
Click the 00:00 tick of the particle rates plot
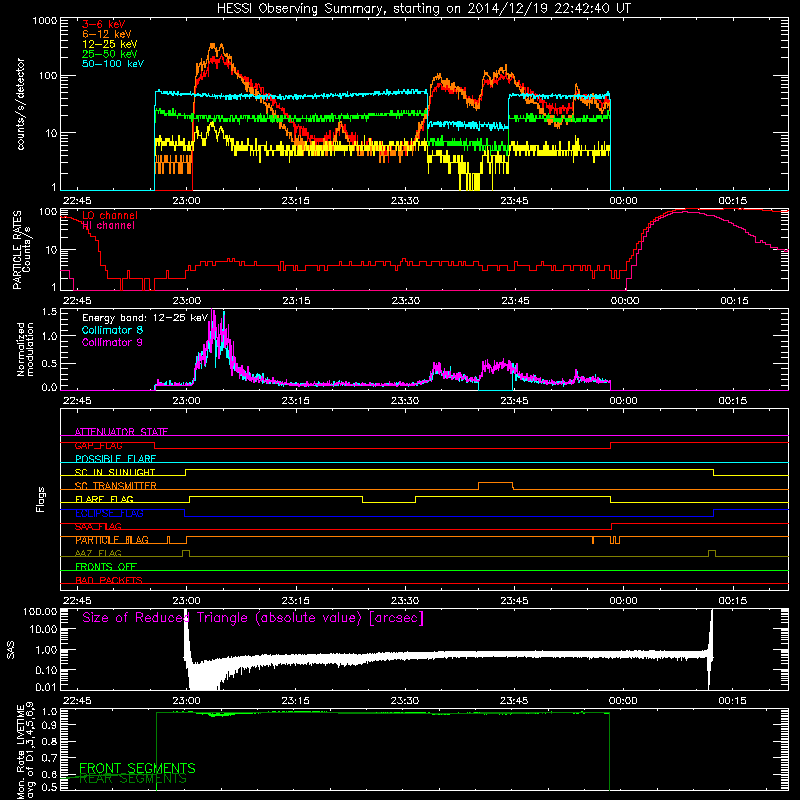624,301
